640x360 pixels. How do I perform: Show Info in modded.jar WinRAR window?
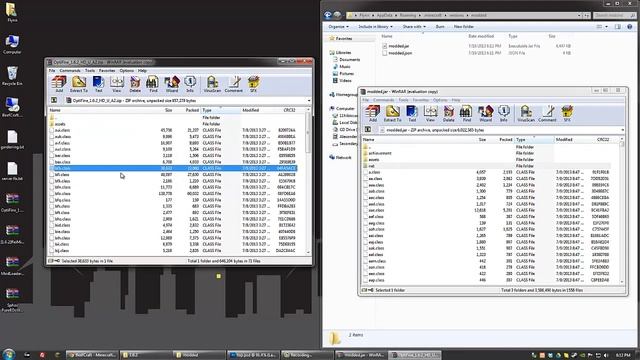[x=503, y=113]
